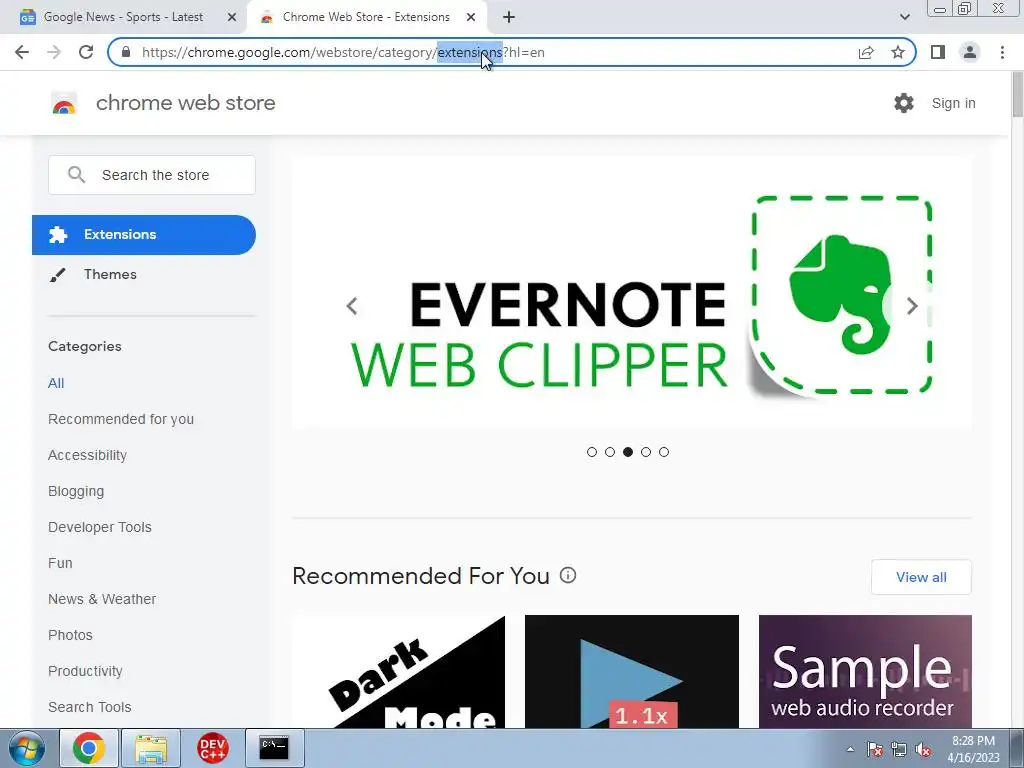Choose the News & Weather category

click(102, 599)
